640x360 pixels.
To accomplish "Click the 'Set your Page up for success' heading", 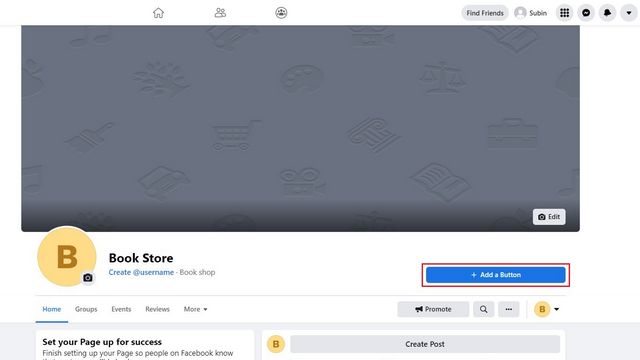I will click(x=102, y=342).
